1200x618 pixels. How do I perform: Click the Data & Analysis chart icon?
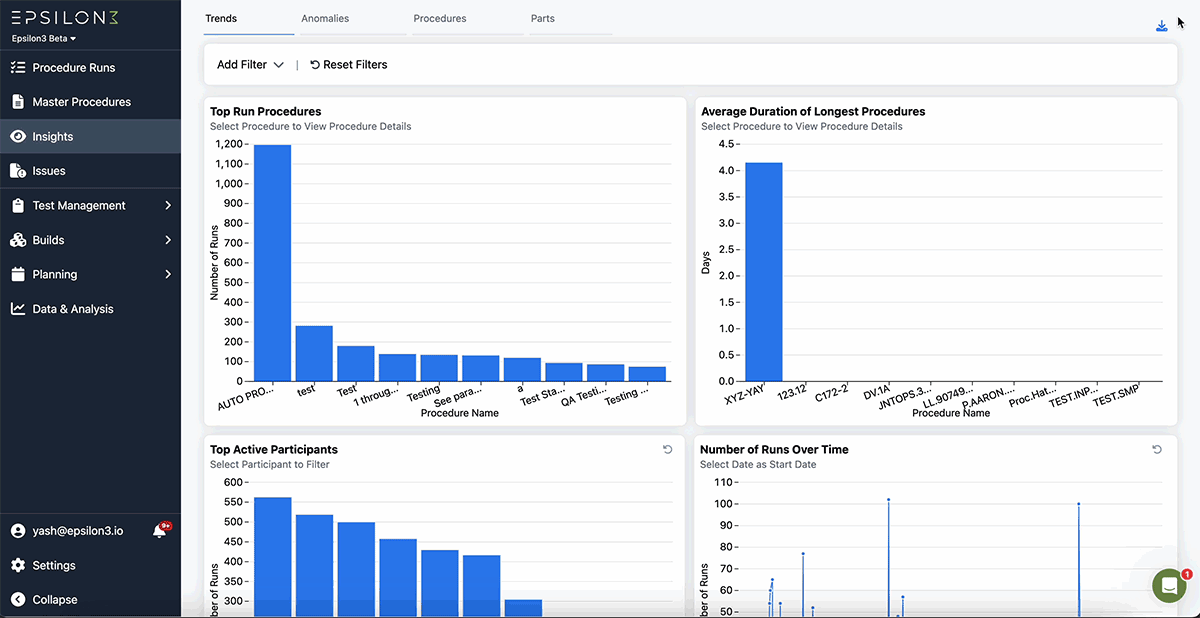point(17,309)
